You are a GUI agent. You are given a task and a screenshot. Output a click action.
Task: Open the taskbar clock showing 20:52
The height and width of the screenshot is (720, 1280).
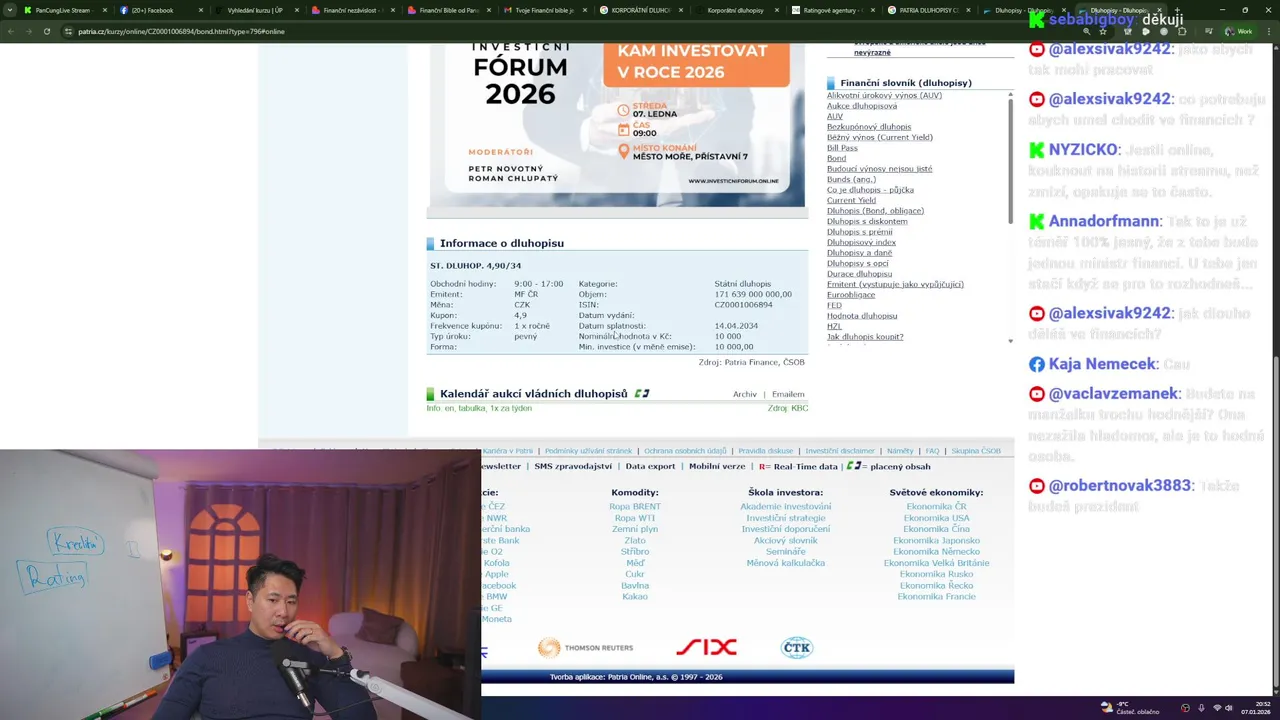tap(1255, 708)
